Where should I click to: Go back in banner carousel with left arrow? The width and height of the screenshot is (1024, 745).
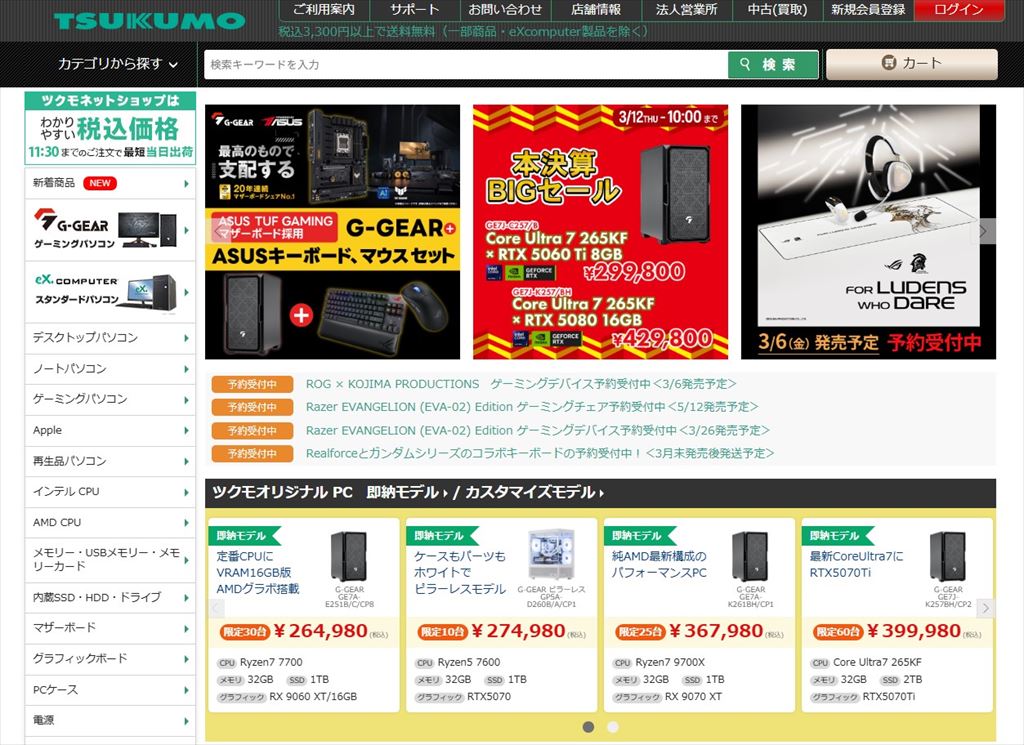[x=217, y=232]
